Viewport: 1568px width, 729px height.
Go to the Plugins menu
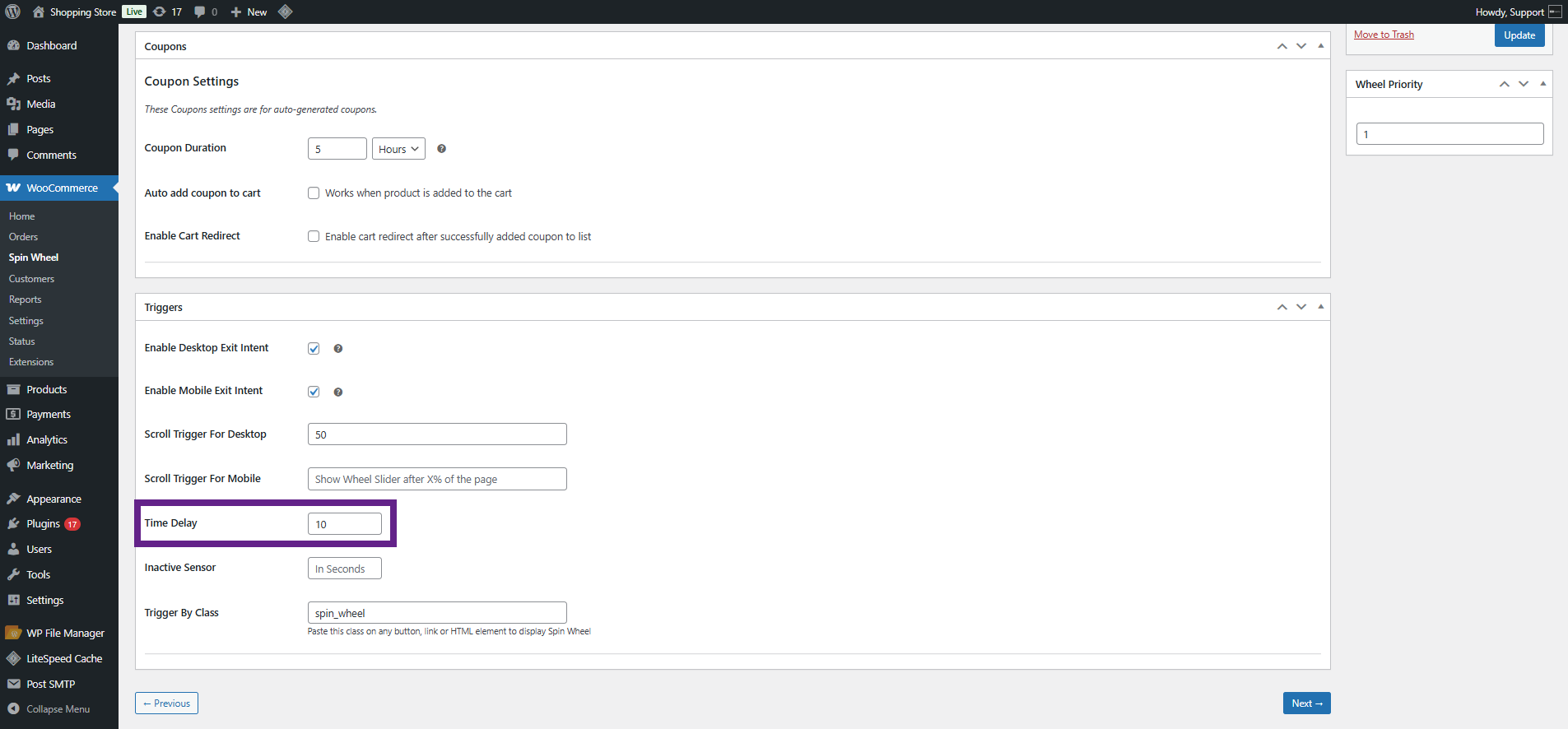click(x=43, y=524)
